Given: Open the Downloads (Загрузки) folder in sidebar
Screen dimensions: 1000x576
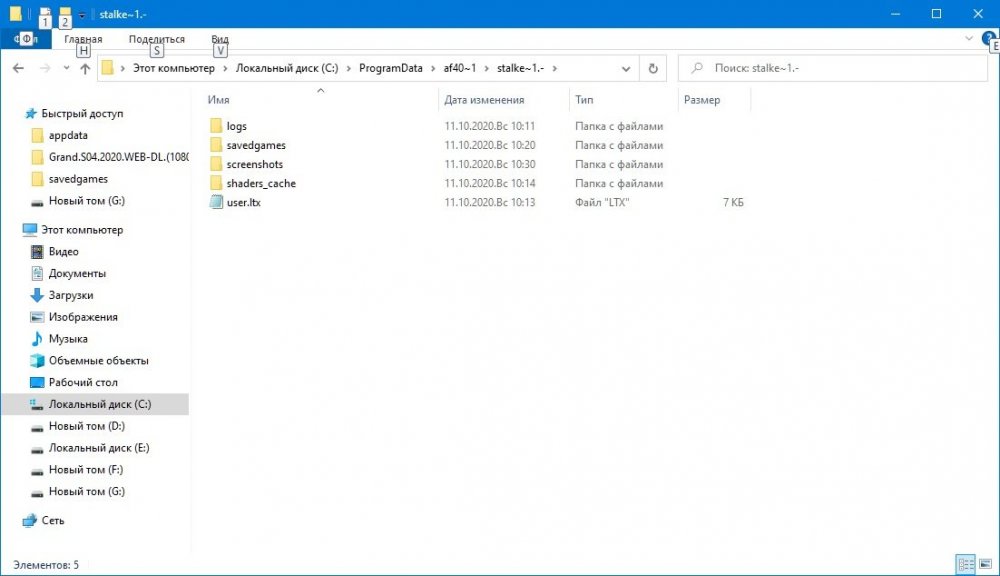Looking at the screenshot, I should tap(70, 295).
